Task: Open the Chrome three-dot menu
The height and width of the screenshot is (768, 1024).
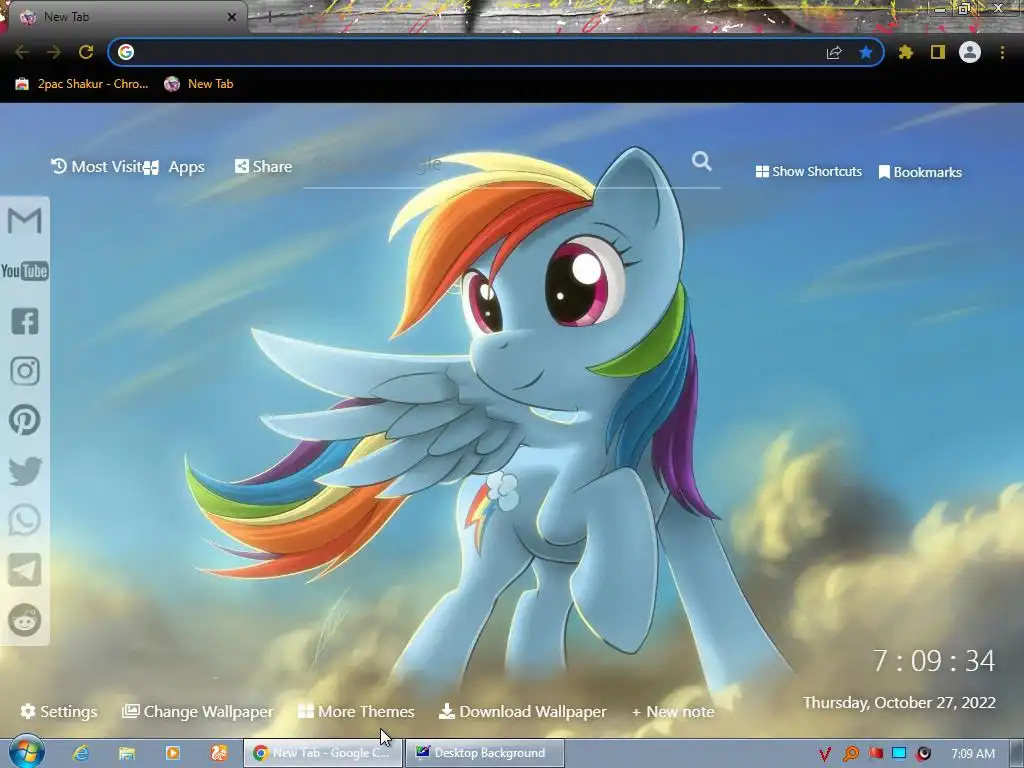Action: click(x=1002, y=52)
